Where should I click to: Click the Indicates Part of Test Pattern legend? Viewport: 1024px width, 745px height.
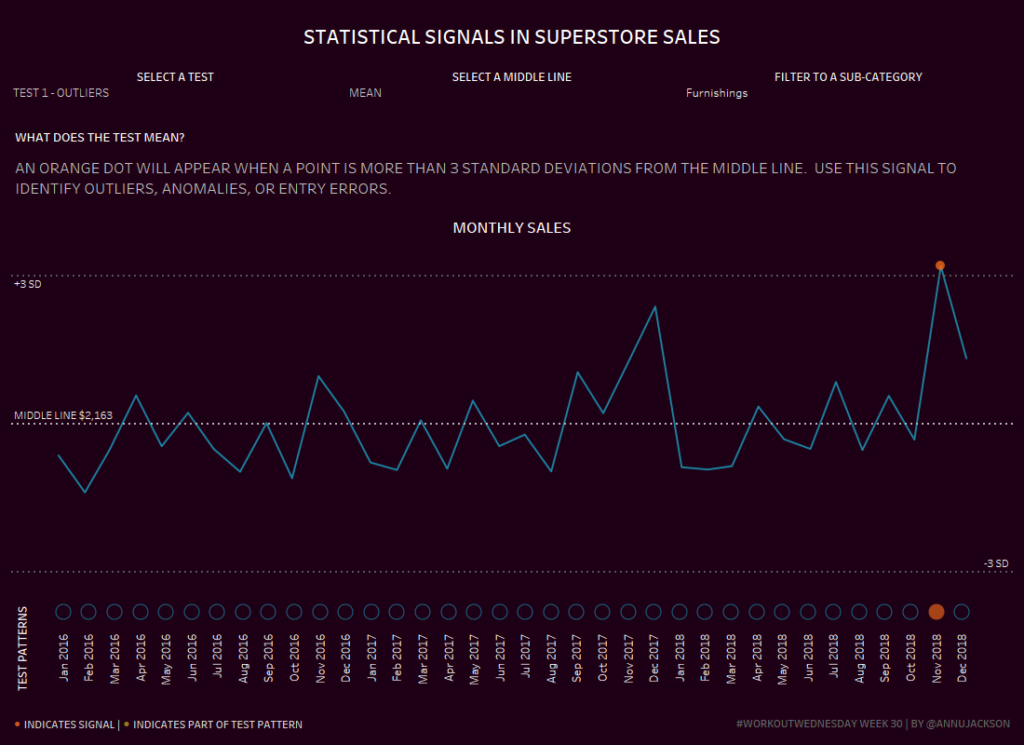click(x=217, y=724)
